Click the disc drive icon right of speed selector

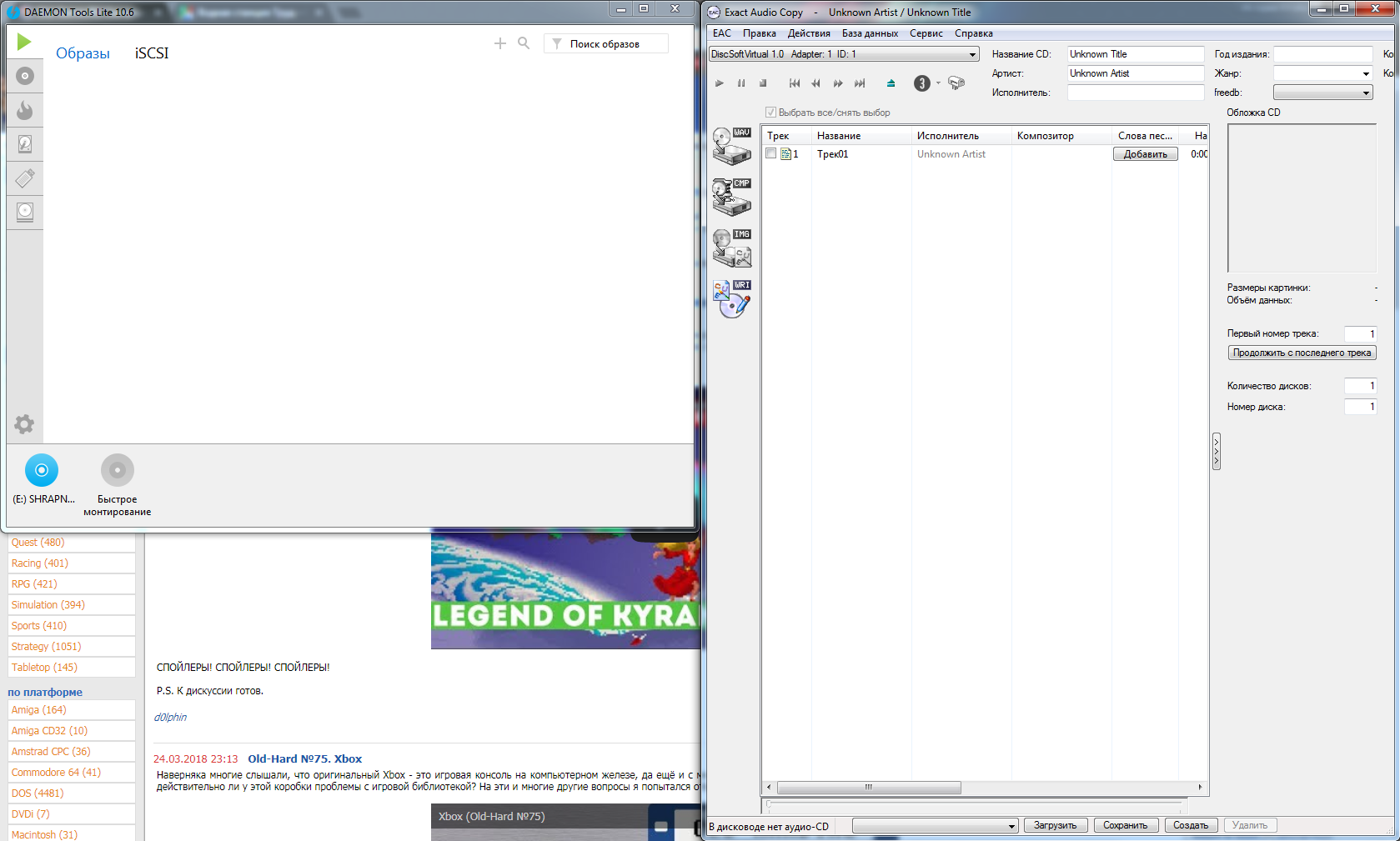coord(956,83)
